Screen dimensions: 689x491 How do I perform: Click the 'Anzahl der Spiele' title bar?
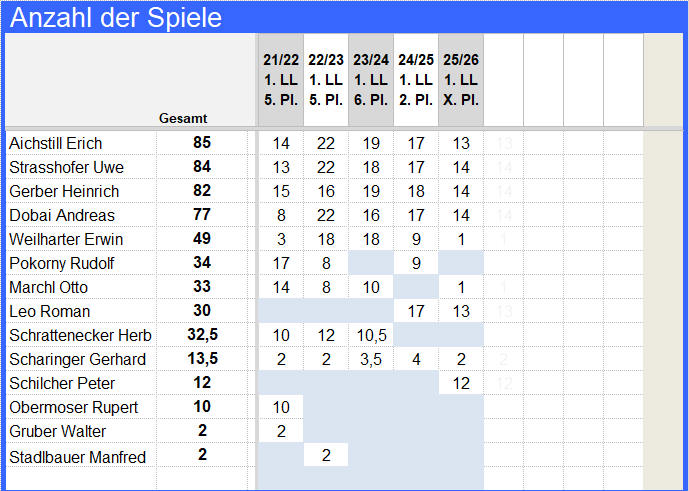point(344,17)
